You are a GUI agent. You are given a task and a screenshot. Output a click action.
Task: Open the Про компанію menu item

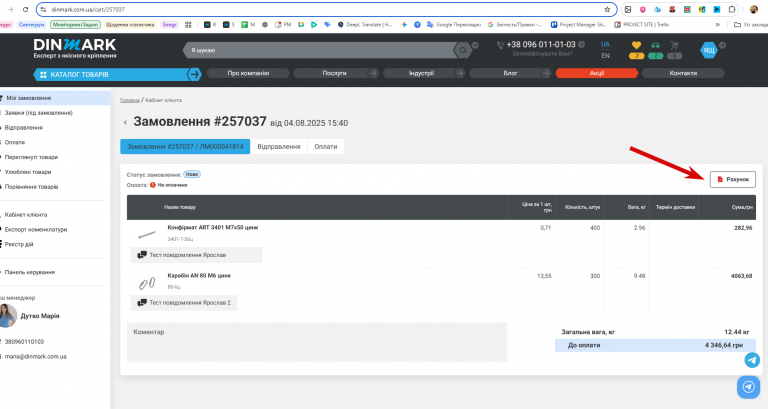248,73
